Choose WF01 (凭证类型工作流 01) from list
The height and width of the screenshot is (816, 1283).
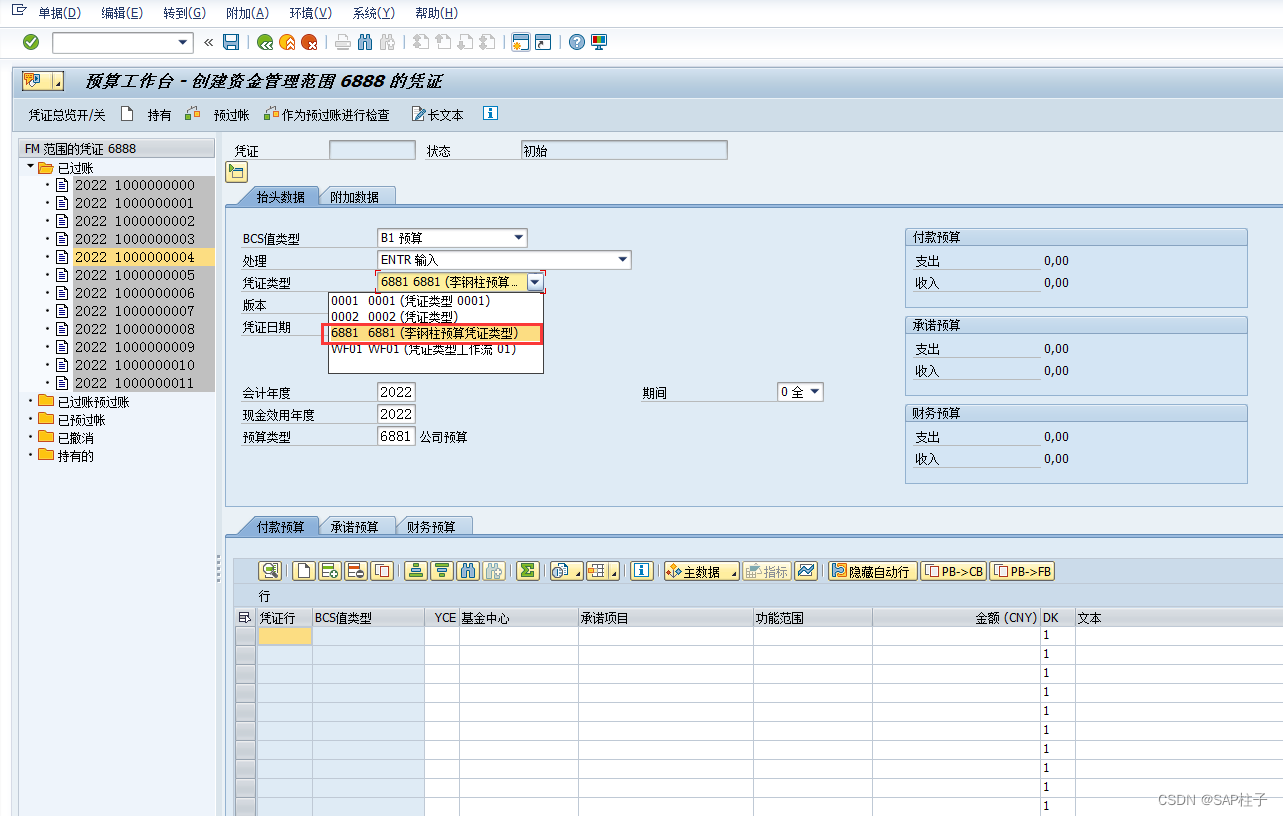[435, 349]
